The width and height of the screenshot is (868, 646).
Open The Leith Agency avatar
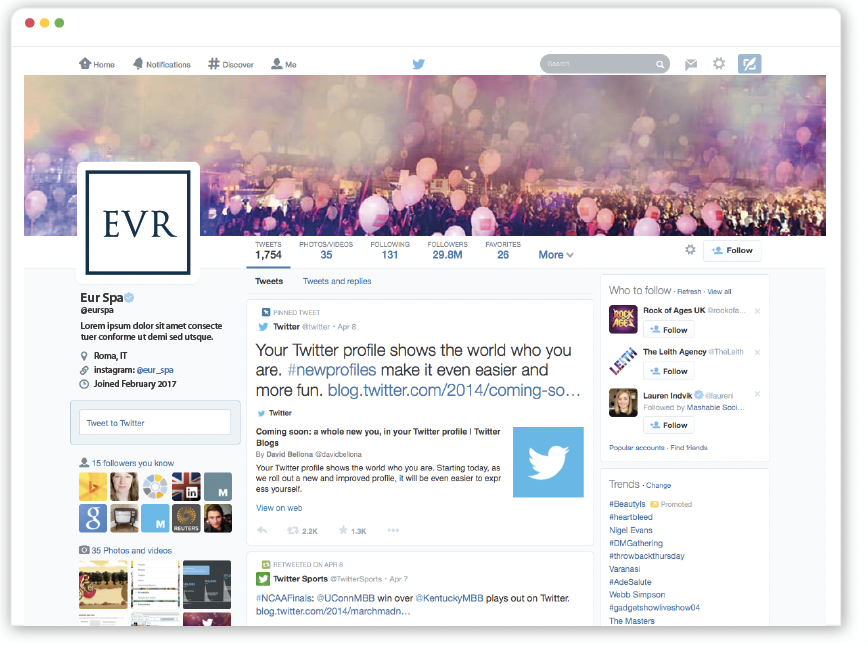(623, 361)
